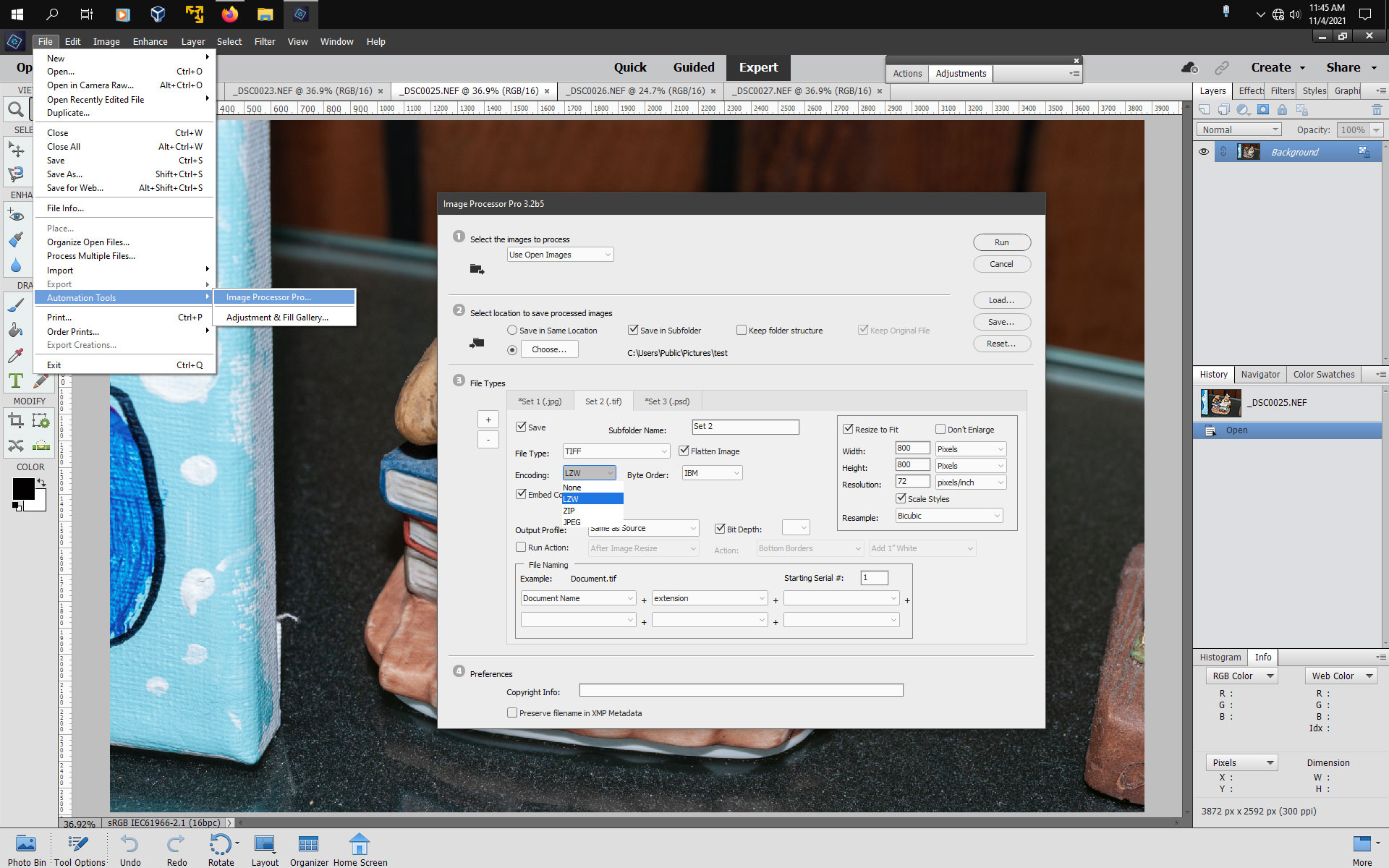The height and width of the screenshot is (868, 1389).
Task: Click Choose to pick a save location
Action: (549, 349)
